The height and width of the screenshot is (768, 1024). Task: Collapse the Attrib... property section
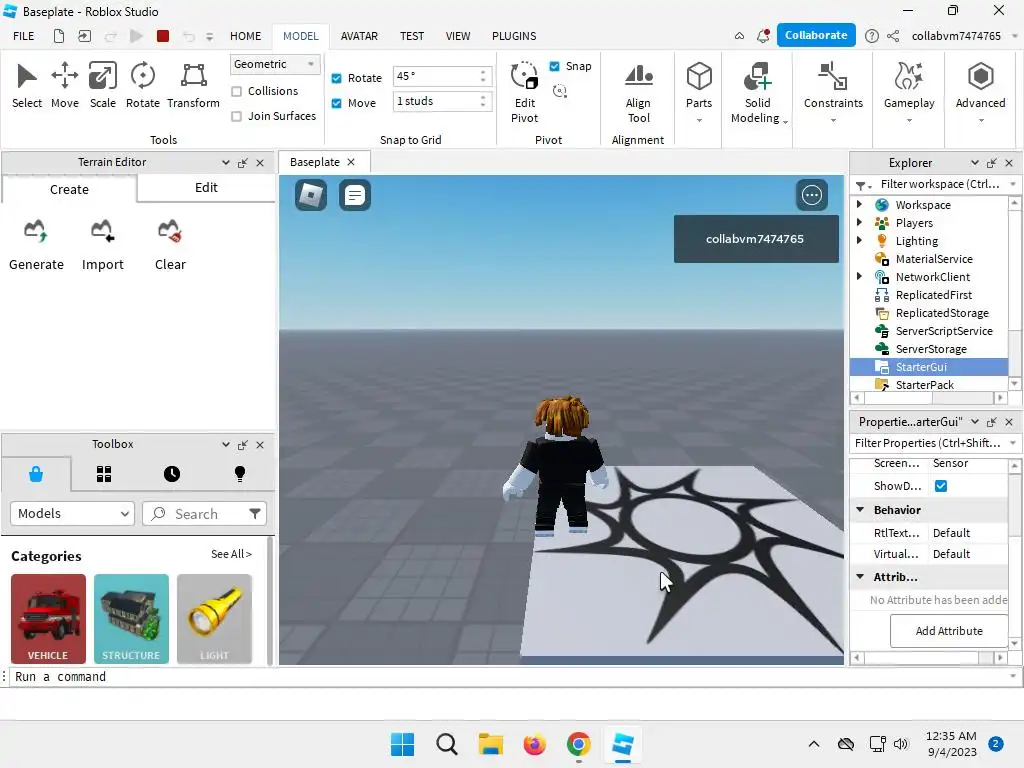pyautogui.click(x=860, y=577)
